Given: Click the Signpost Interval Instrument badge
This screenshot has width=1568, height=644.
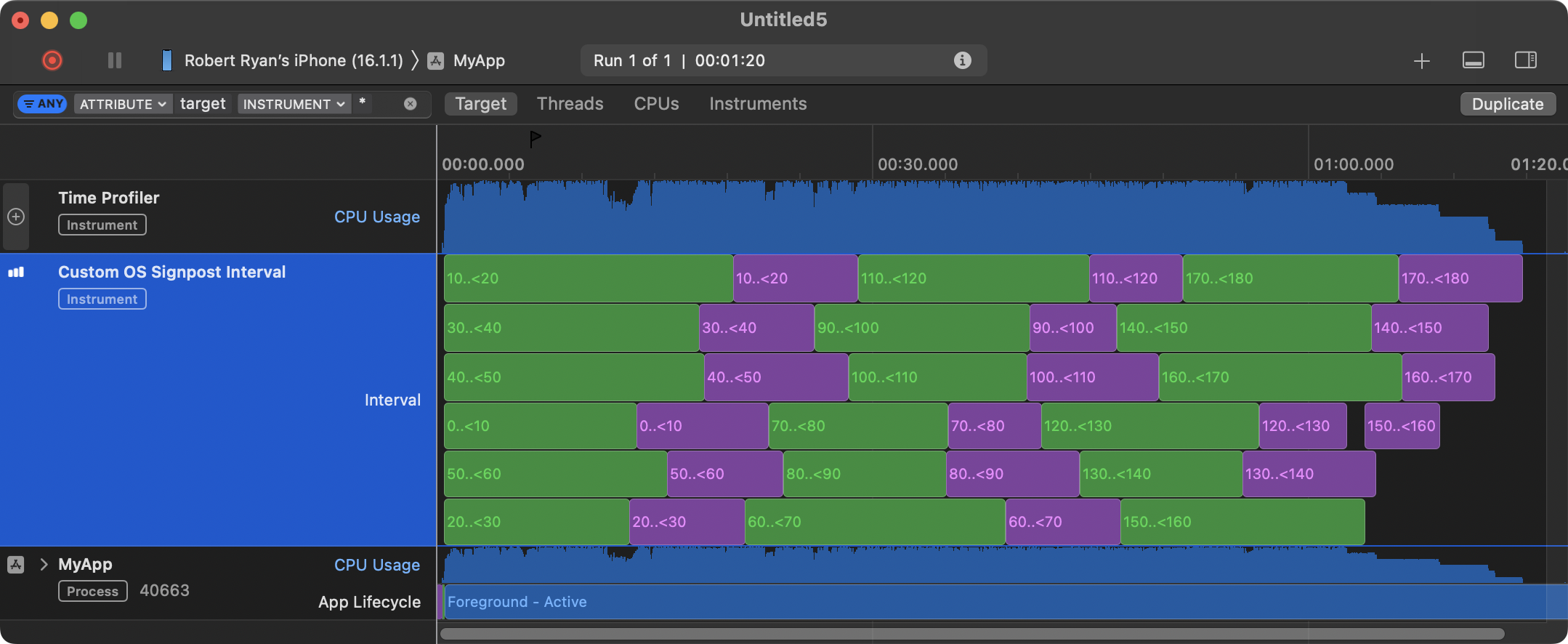Looking at the screenshot, I should coord(102,299).
